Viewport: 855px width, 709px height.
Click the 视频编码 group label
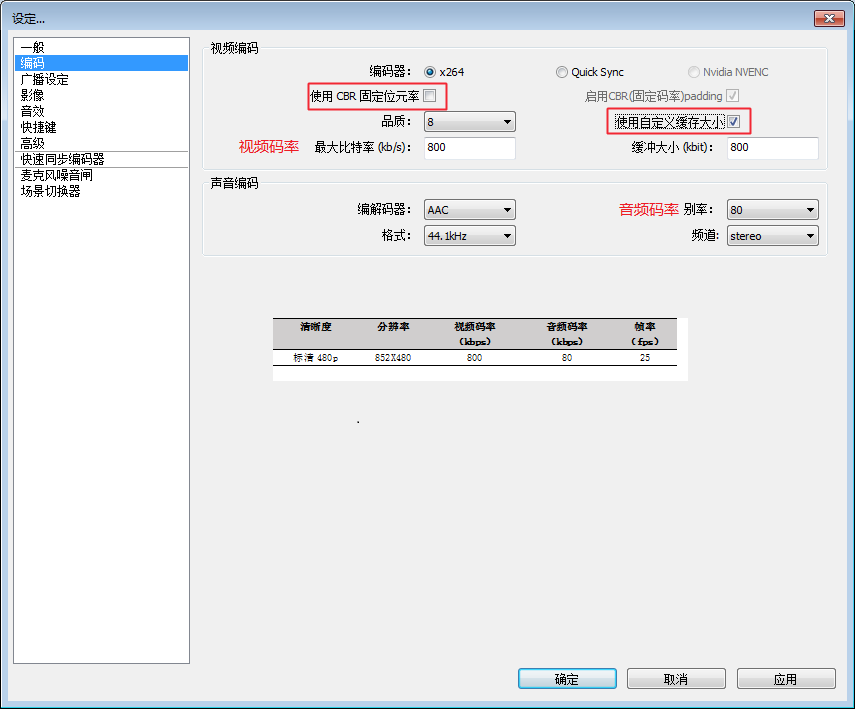click(x=234, y=49)
